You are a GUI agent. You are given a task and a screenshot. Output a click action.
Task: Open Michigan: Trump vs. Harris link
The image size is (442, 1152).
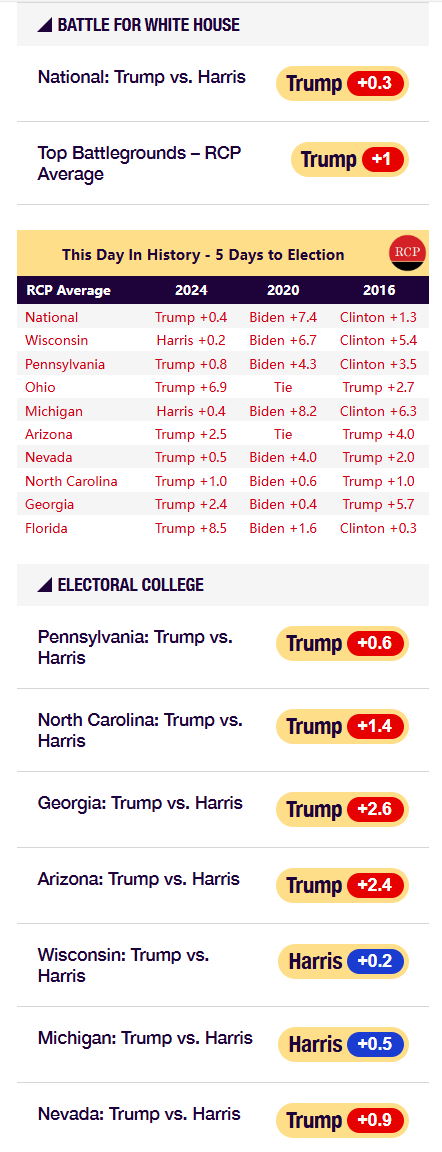[145, 1037]
